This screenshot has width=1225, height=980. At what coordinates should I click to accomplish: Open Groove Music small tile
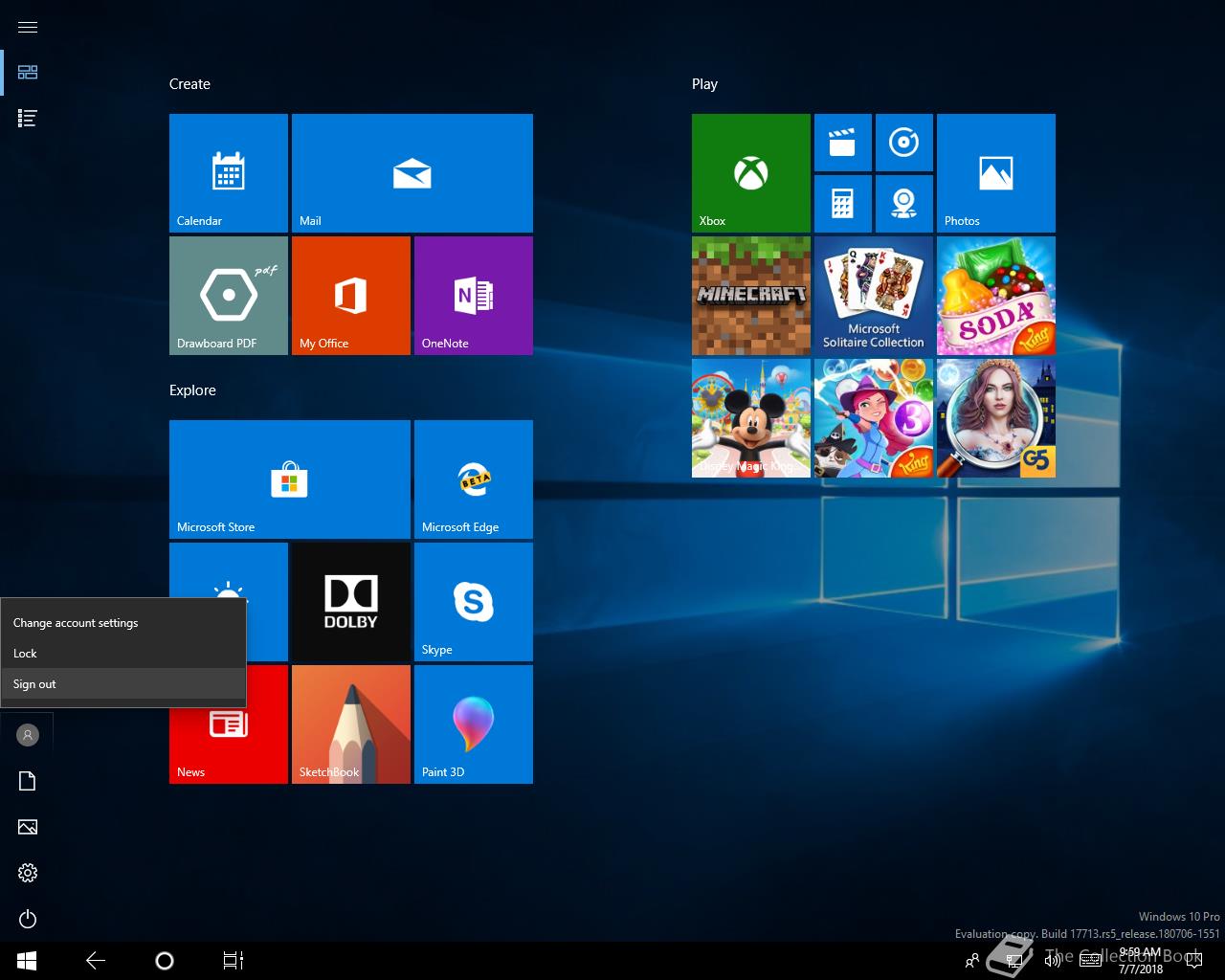tap(904, 143)
